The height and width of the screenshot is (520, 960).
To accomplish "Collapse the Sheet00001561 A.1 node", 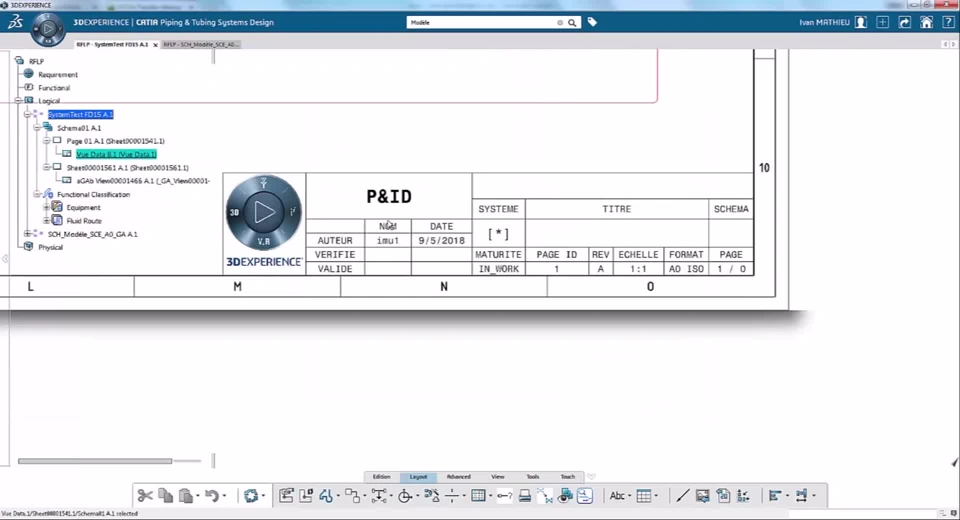I will point(47,167).
